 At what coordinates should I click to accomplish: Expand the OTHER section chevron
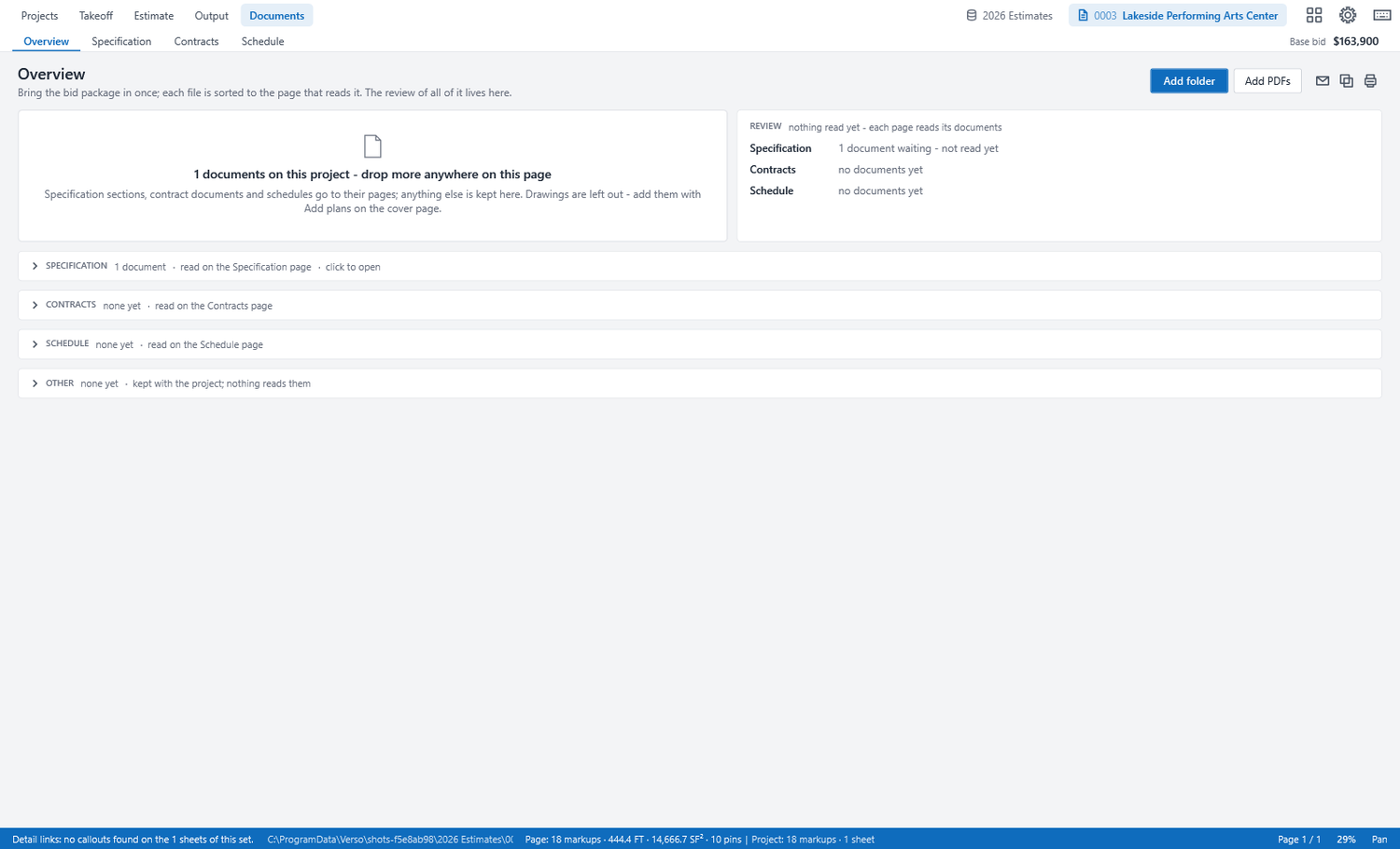point(35,383)
